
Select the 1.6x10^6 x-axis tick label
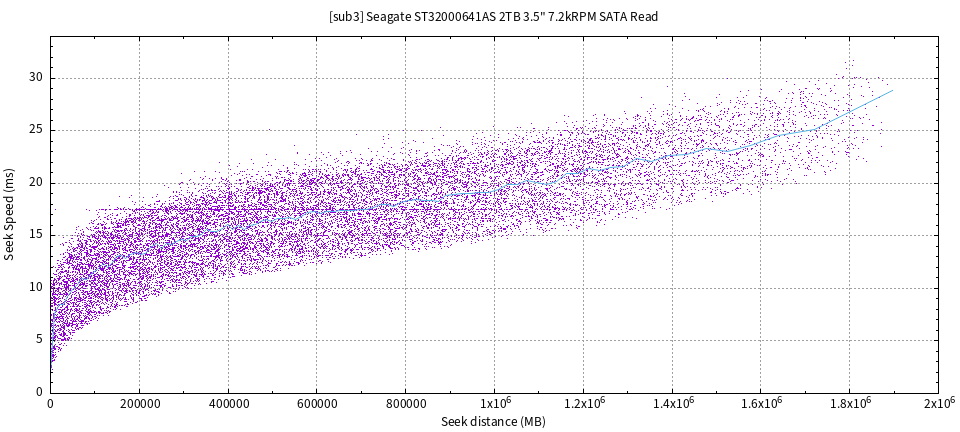pos(760,404)
